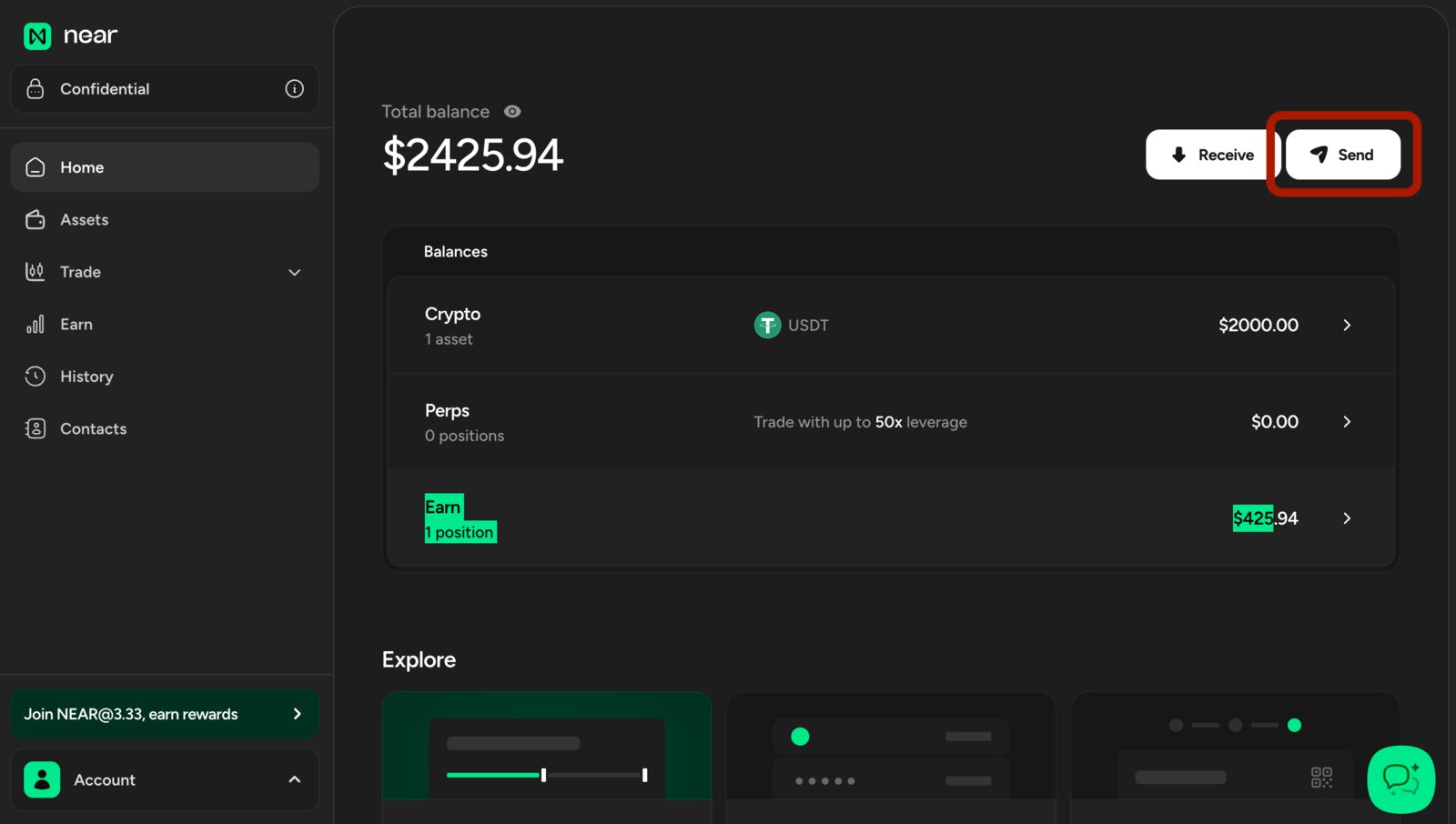
Task: Open the Confidential info icon
Action: (x=295, y=88)
